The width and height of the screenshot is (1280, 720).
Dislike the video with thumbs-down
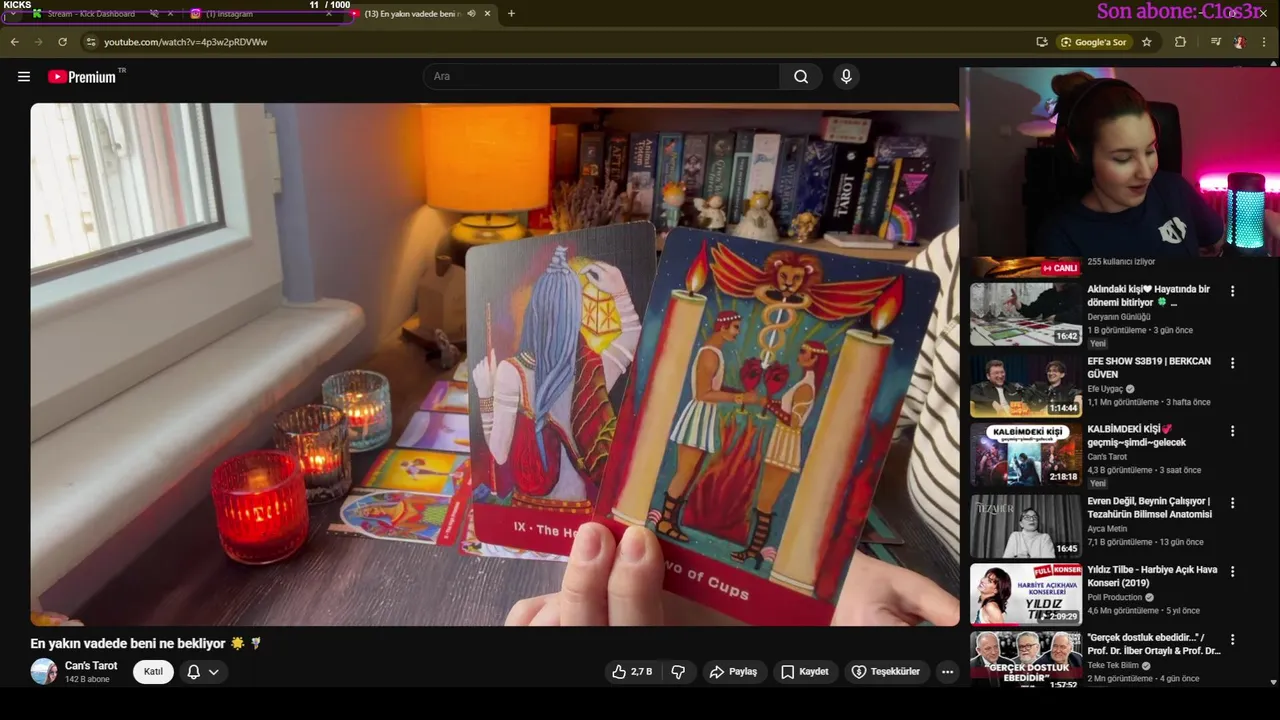click(x=678, y=672)
